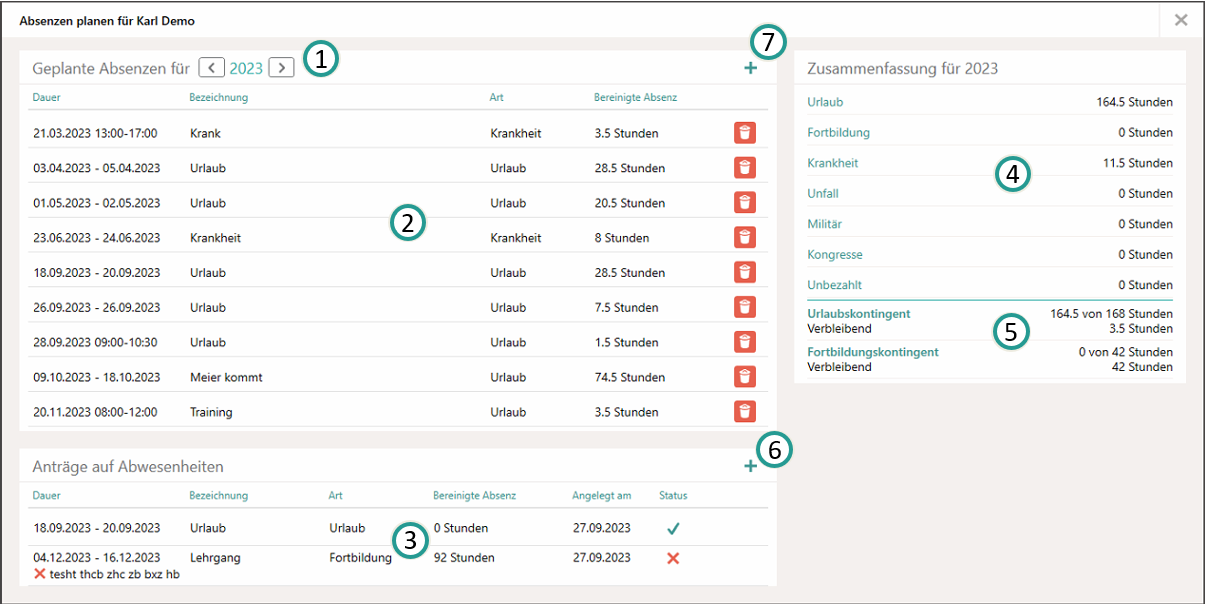Click the rejection note tesht thcb zhc
1205x605 pixels.
[x=113, y=574]
